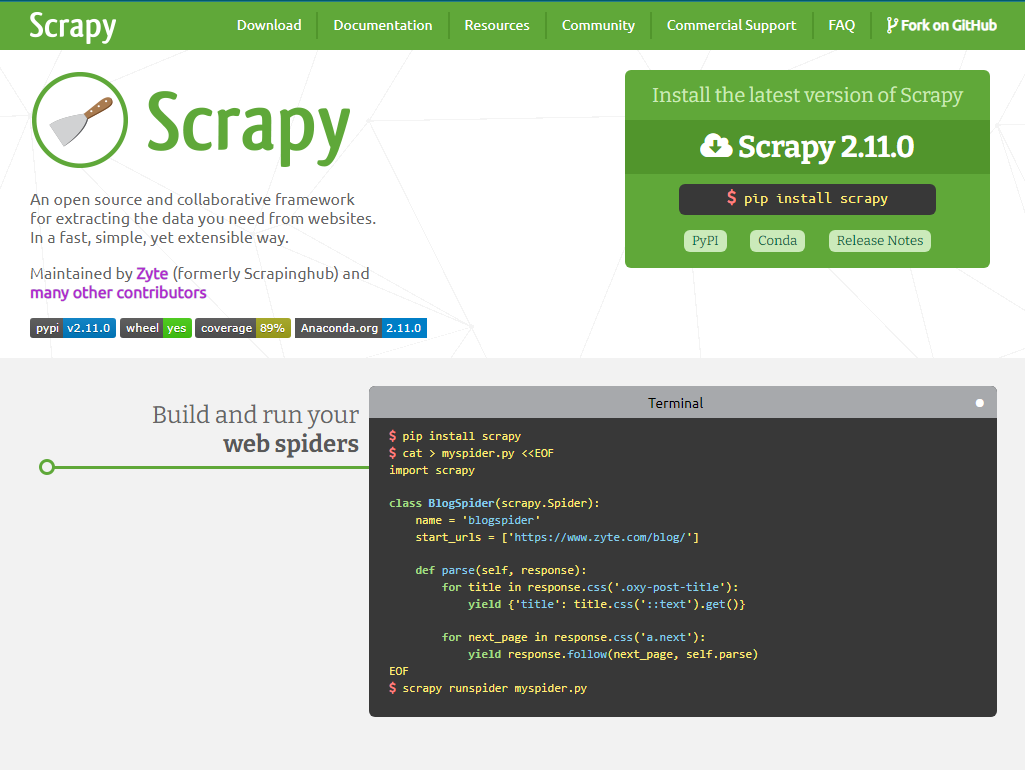Open the coverage 89% badge
Viewport: 1025px width, 770px height.
click(243, 328)
